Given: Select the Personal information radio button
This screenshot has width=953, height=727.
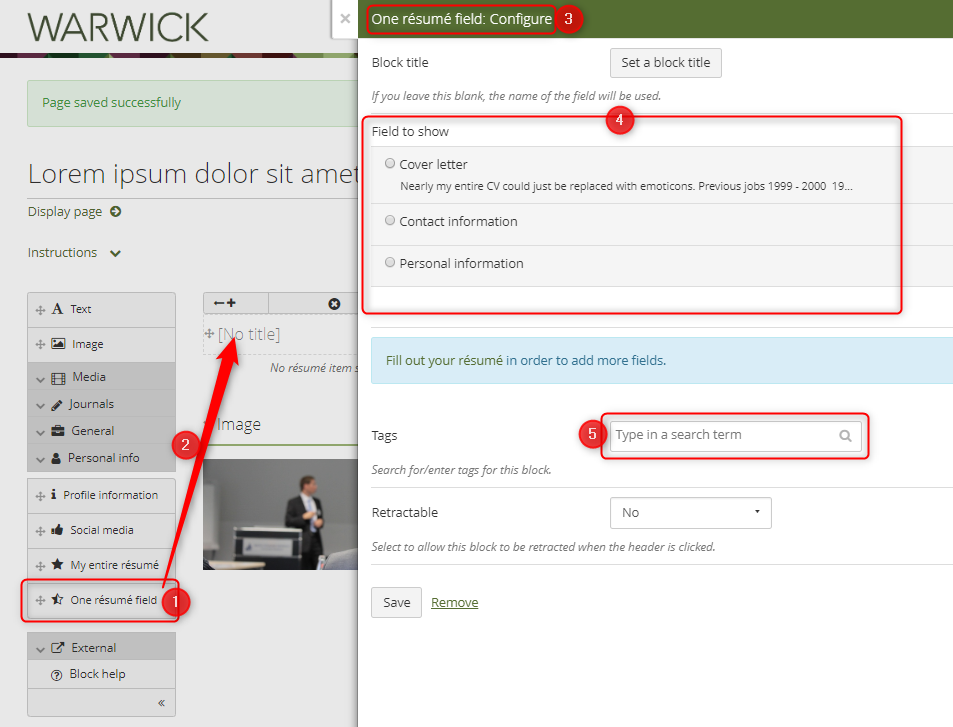Looking at the screenshot, I should coord(390,263).
